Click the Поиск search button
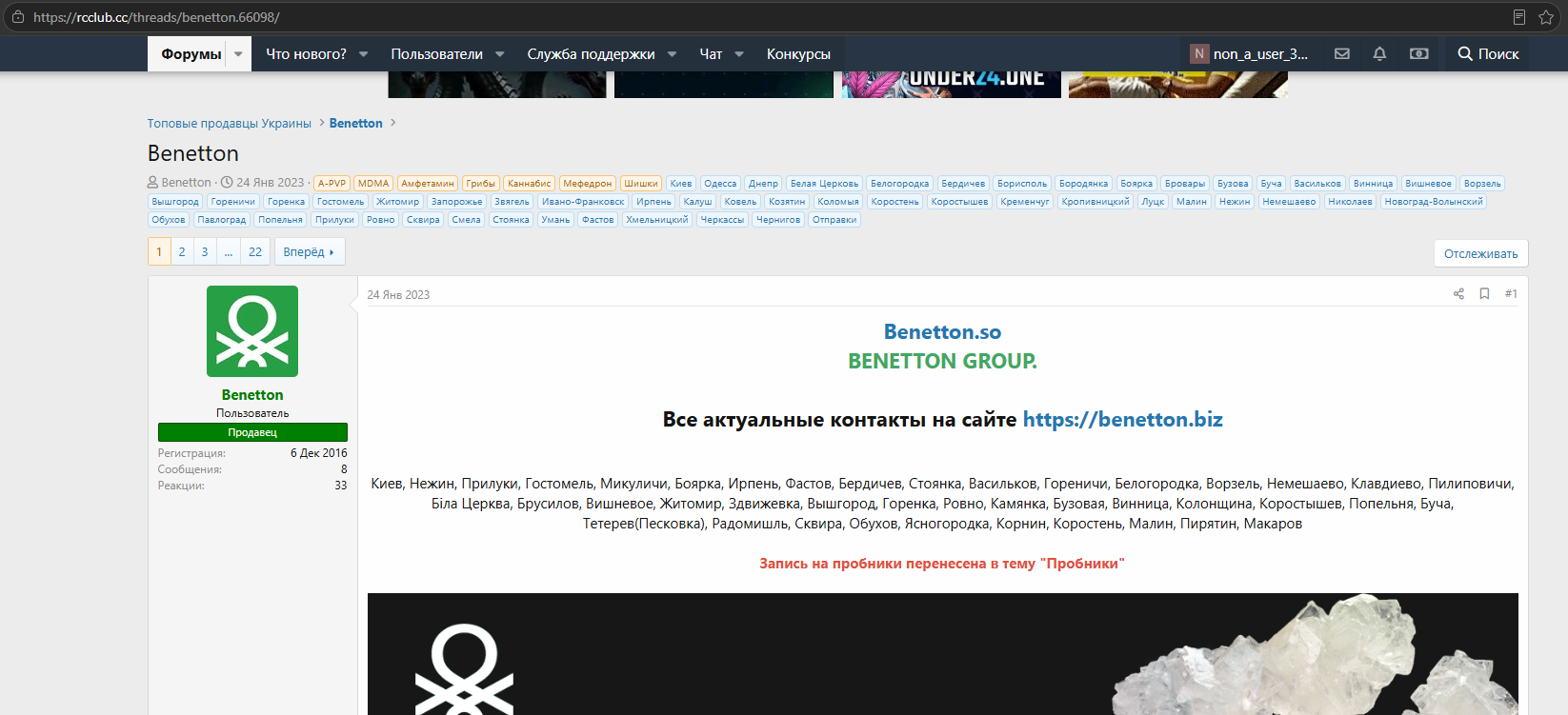The width and height of the screenshot is (1568, 715). pos(1488,54)
